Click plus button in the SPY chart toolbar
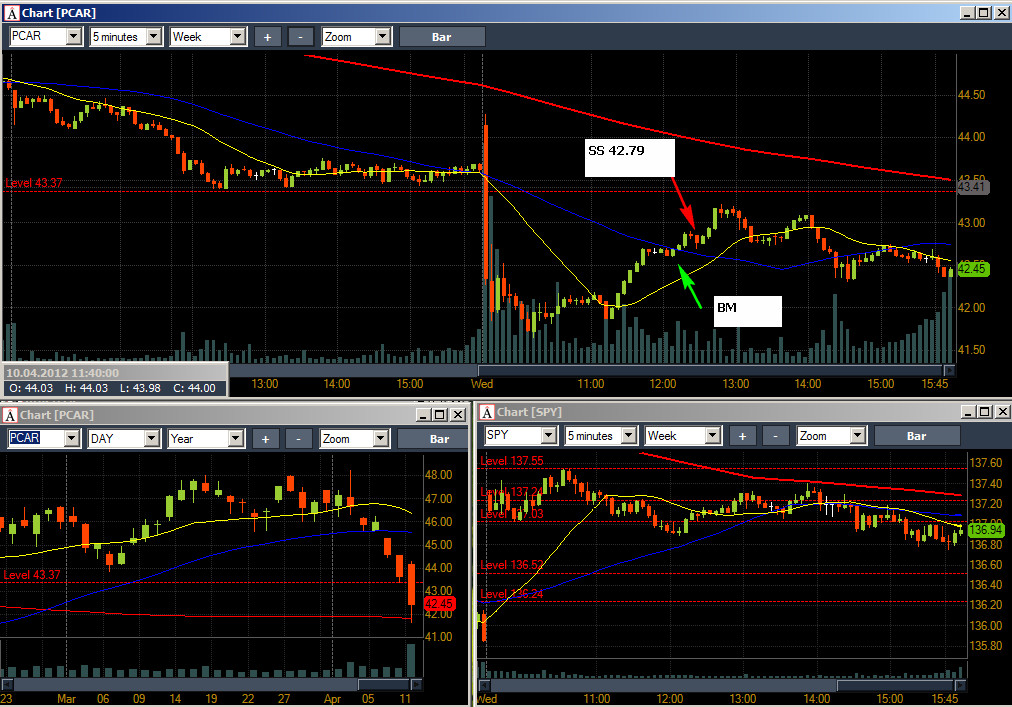Screen dimensions: 1012x707 742,436
